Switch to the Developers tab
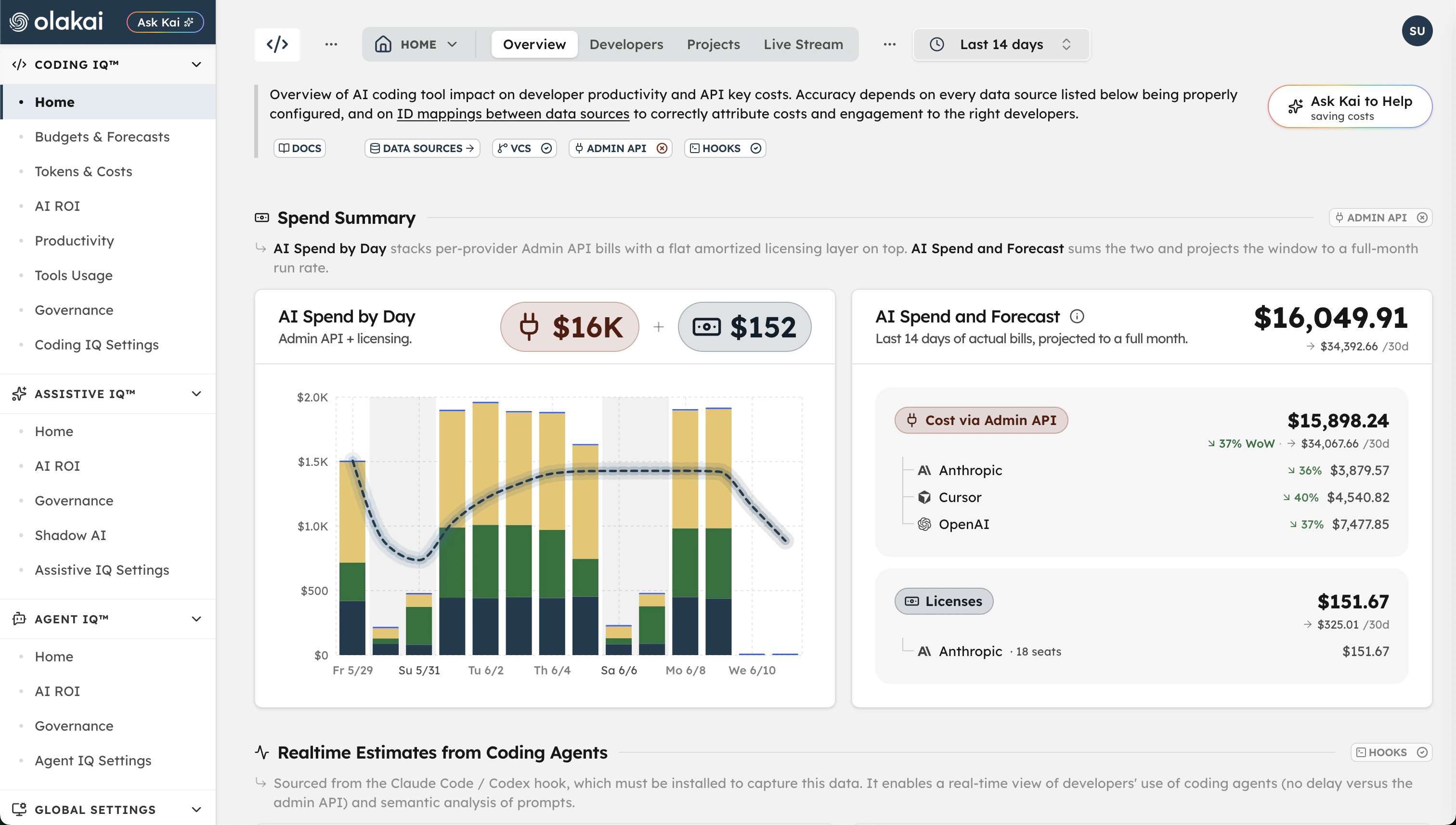The image size is (1456, 825). coord(626,44)
